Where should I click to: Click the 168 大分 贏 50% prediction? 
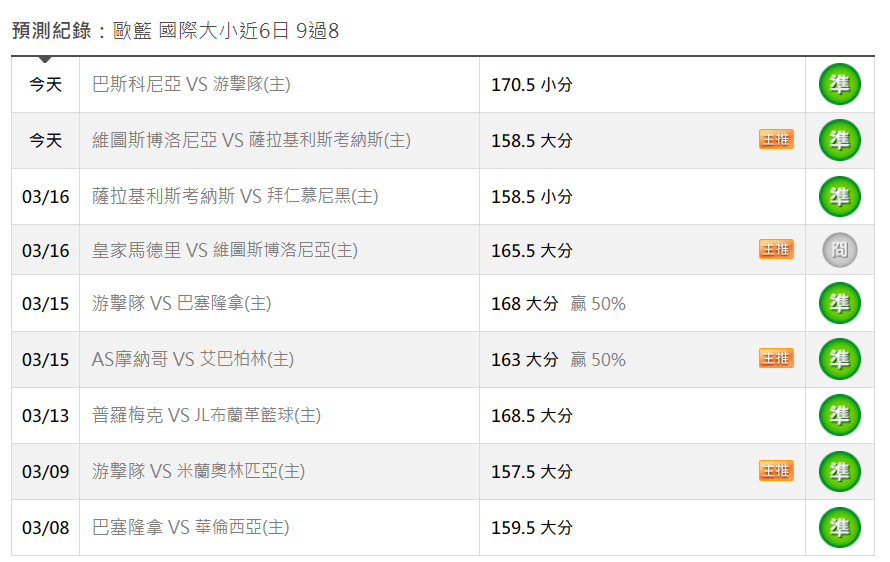click(x=559, y=304)
